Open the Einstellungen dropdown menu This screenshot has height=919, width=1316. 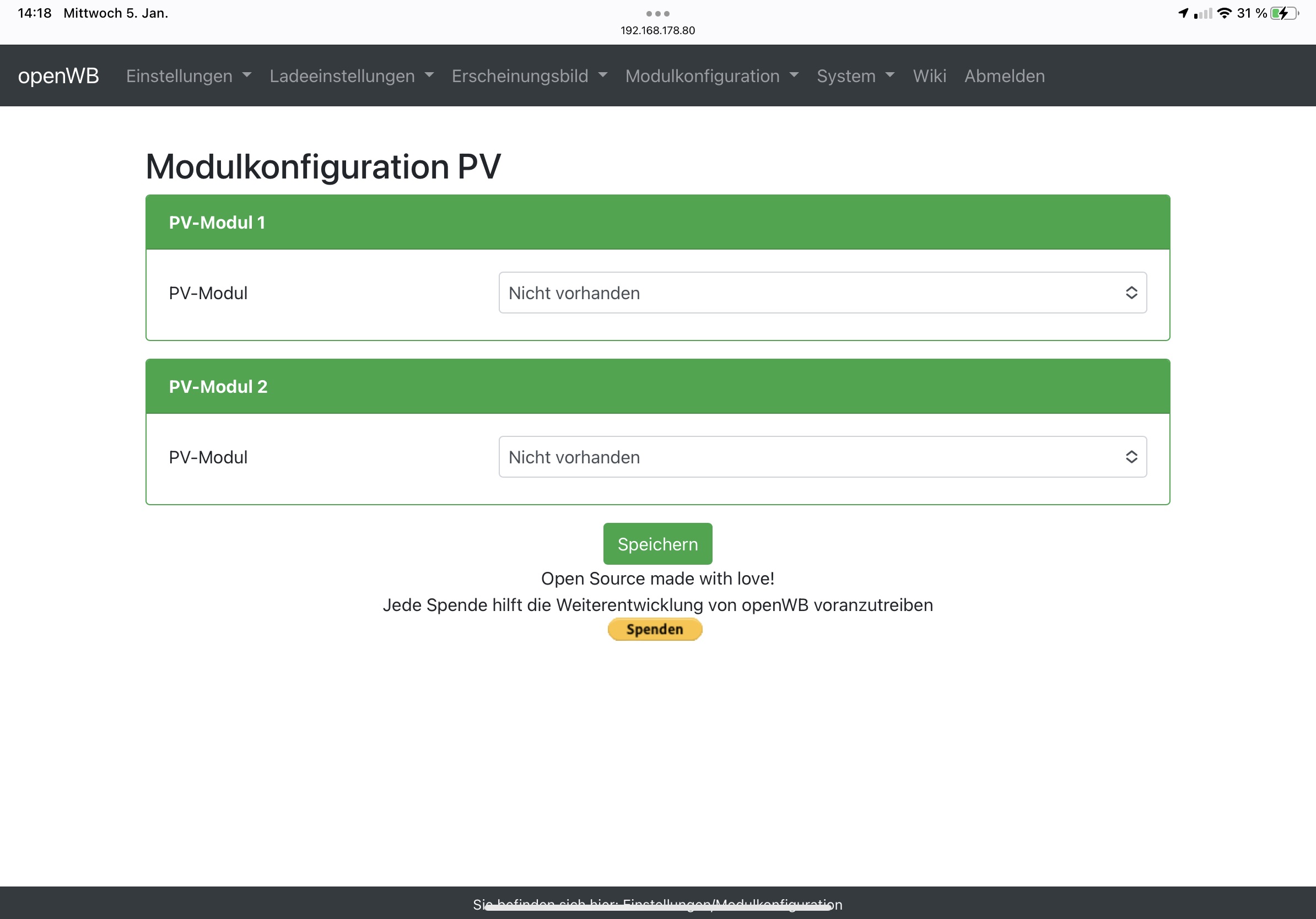[x=188, y=75]
